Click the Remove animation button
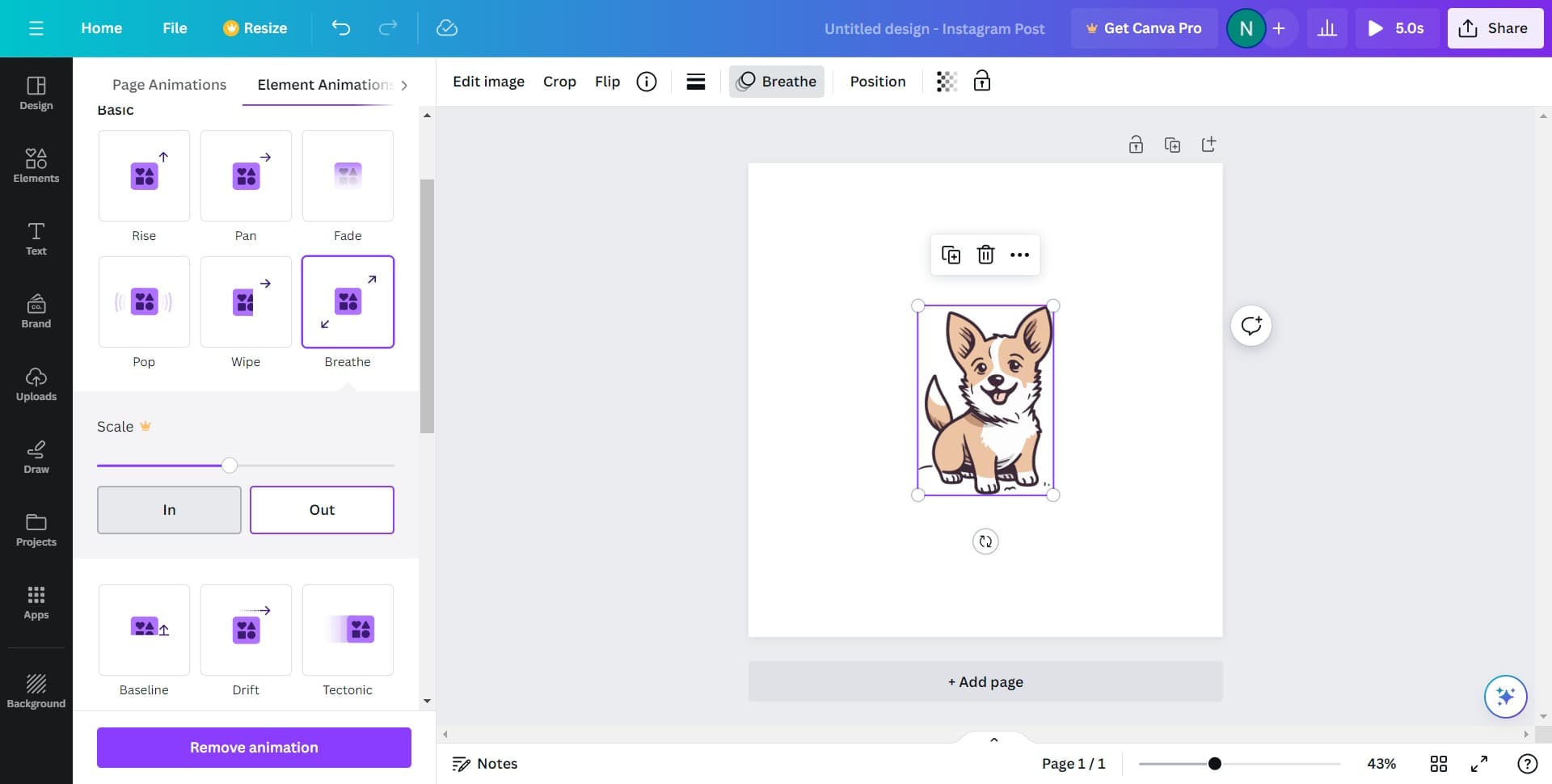 tap(253, 747)
